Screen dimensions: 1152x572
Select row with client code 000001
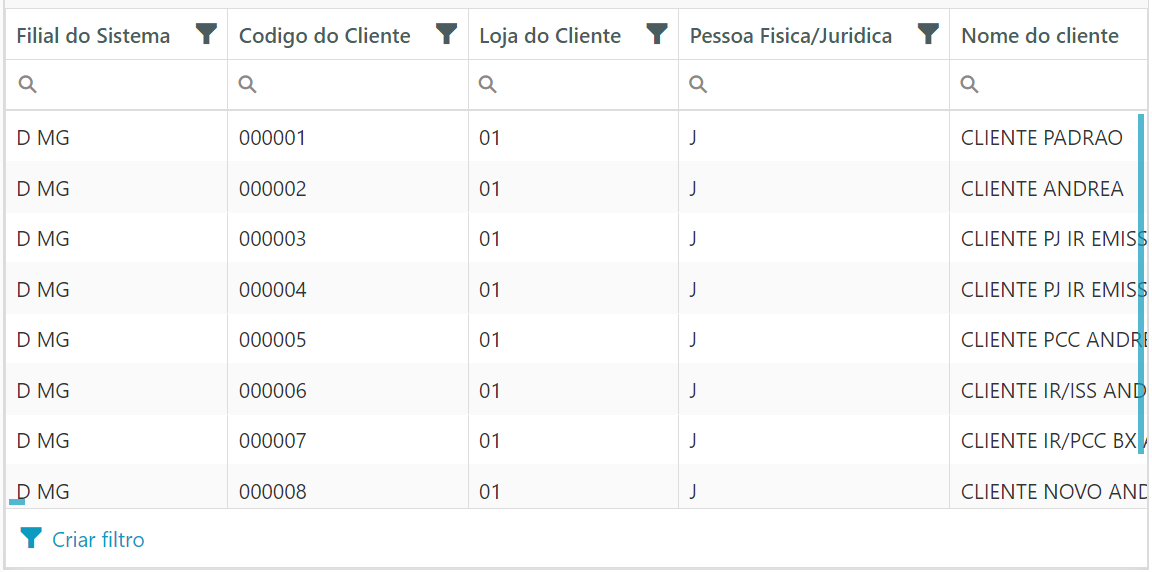point(272,138)
